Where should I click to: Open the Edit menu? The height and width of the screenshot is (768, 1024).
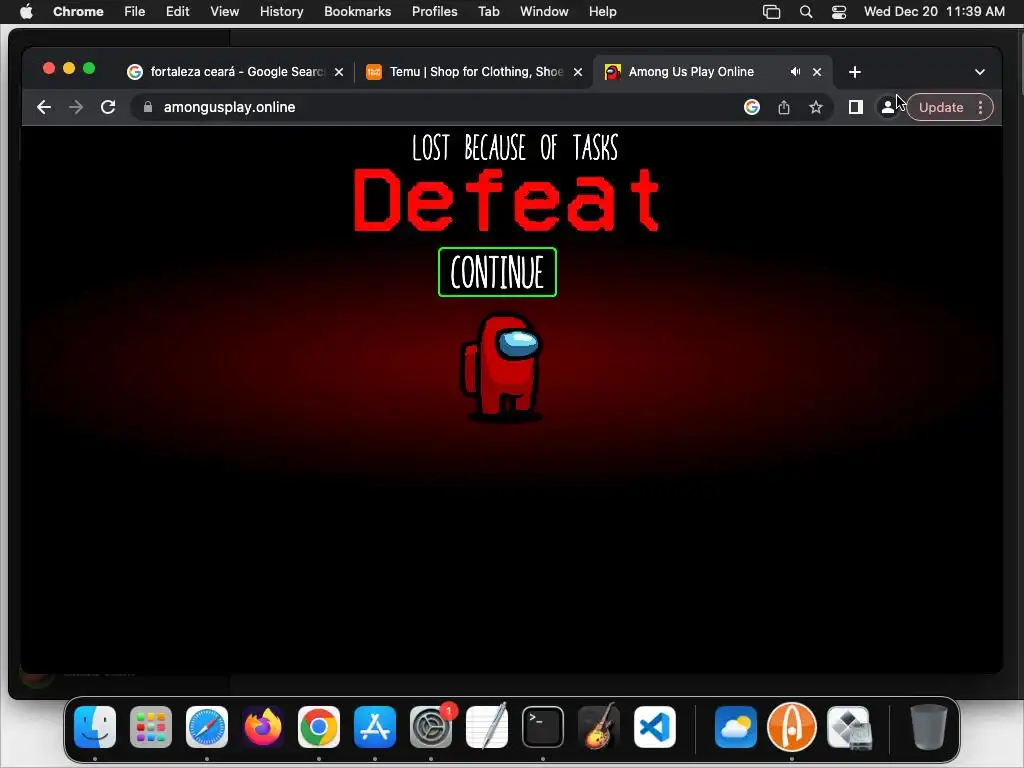(177, 11)
